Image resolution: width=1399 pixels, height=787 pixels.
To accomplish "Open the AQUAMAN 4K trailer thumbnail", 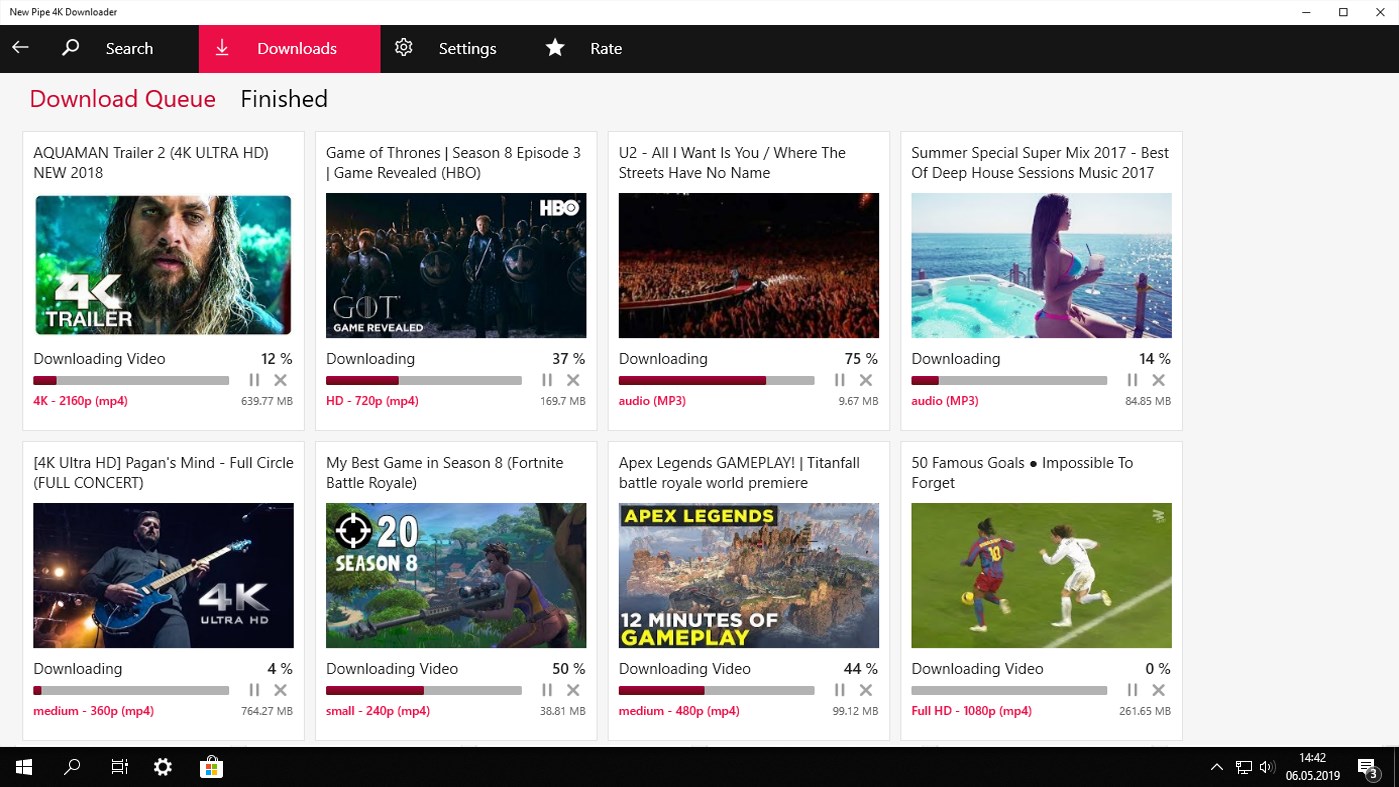I will [163, 265].
